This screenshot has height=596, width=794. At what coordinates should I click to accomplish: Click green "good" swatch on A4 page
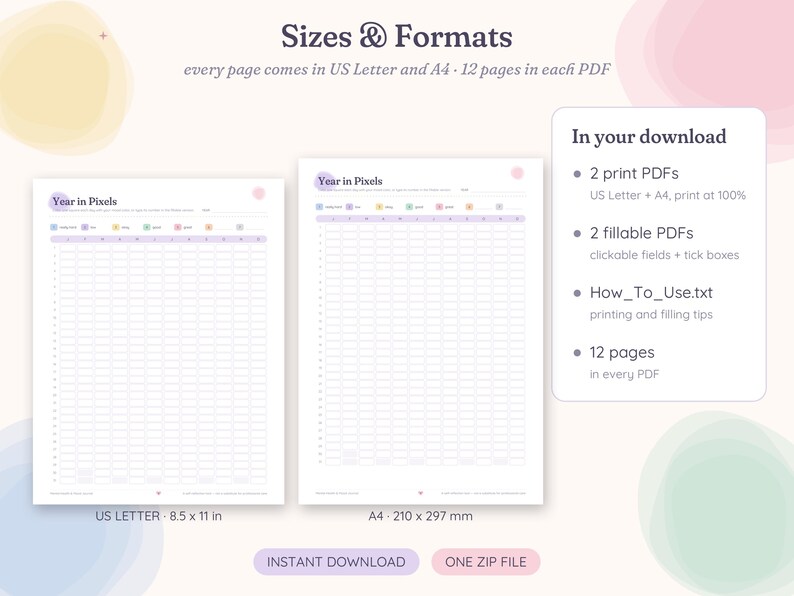coord(409,207)
